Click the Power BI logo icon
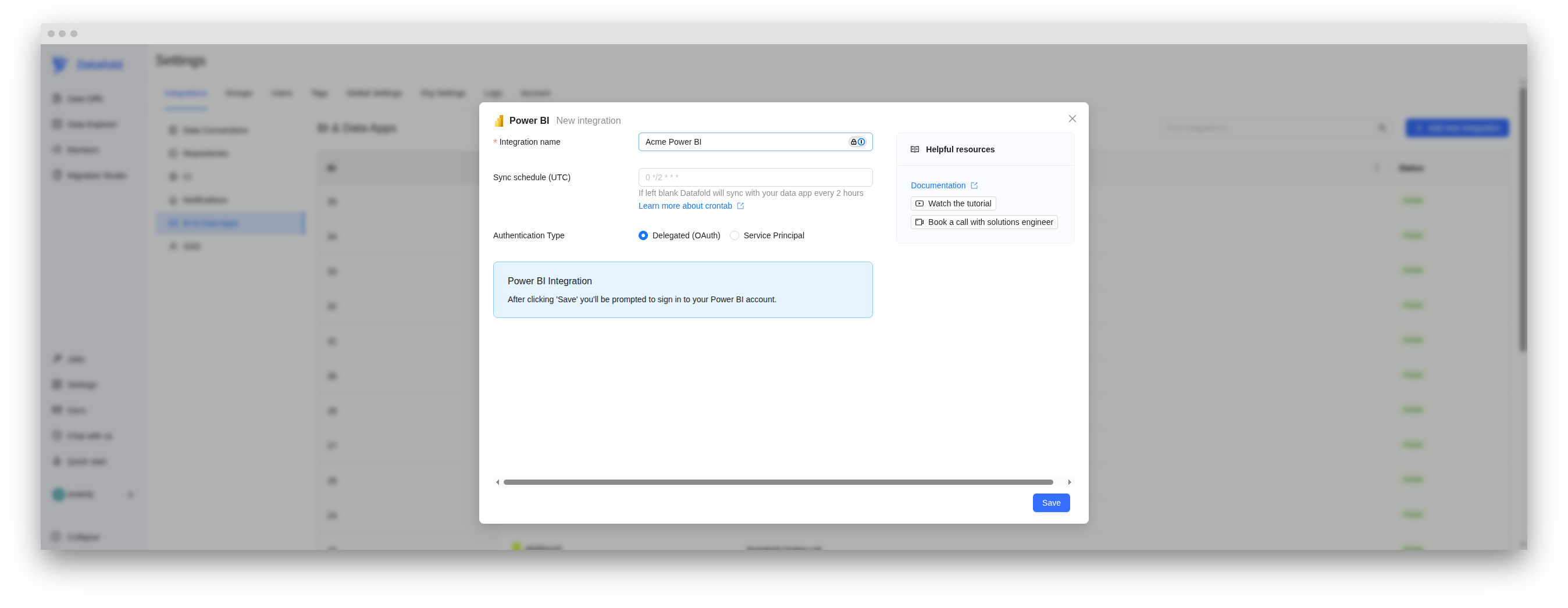The height and width of the screenshot is (608, 1568). [498, 120]
